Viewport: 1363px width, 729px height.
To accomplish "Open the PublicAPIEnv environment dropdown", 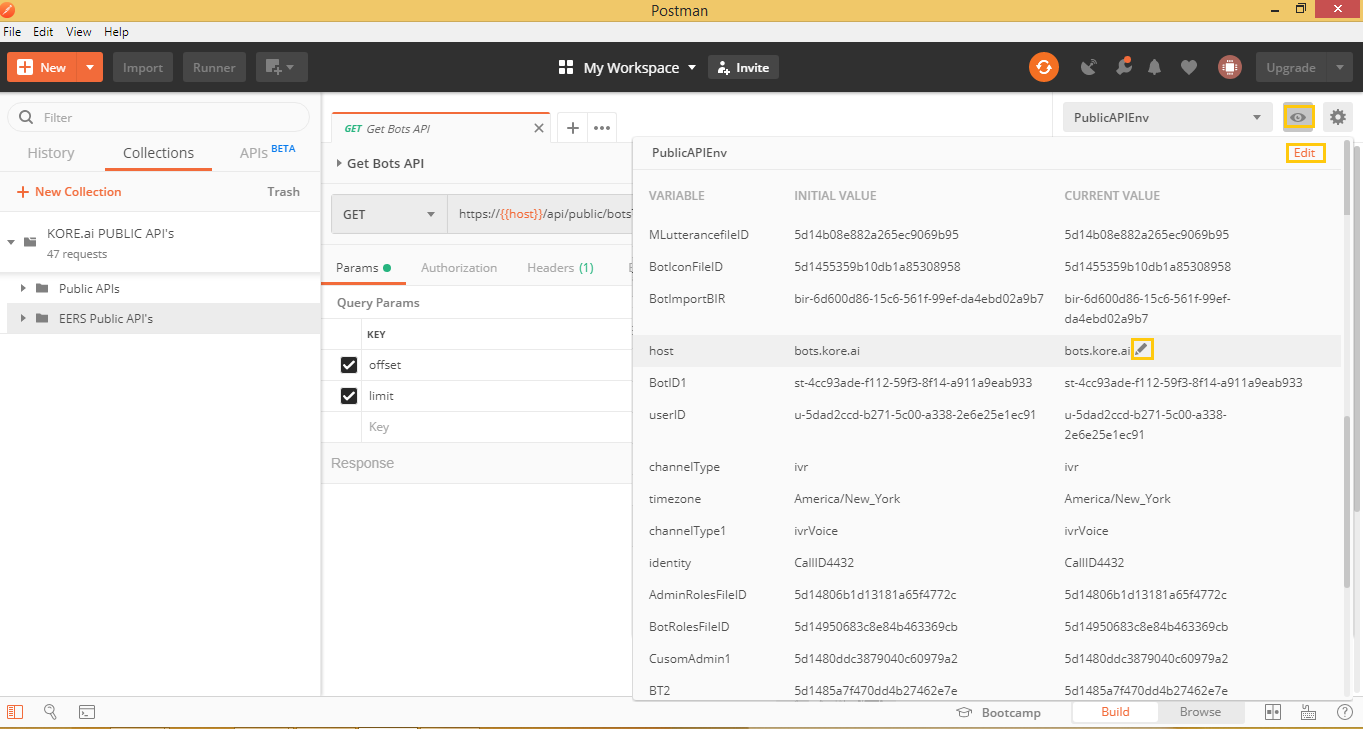I will pyautogui.click(x=1166, y=117).
